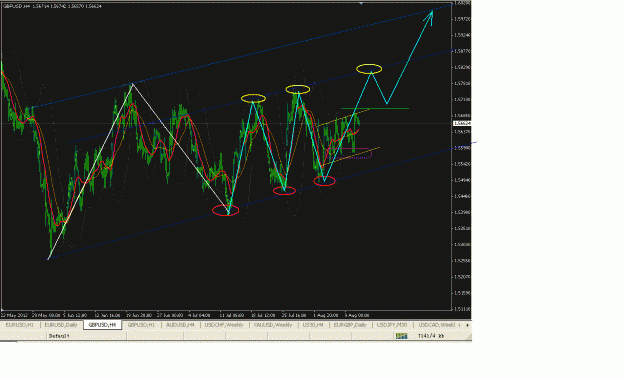Click the 1 Aug date on time axis
This screenshot has width=625, height=378.
pyautogui.click(x=325, y=315)
